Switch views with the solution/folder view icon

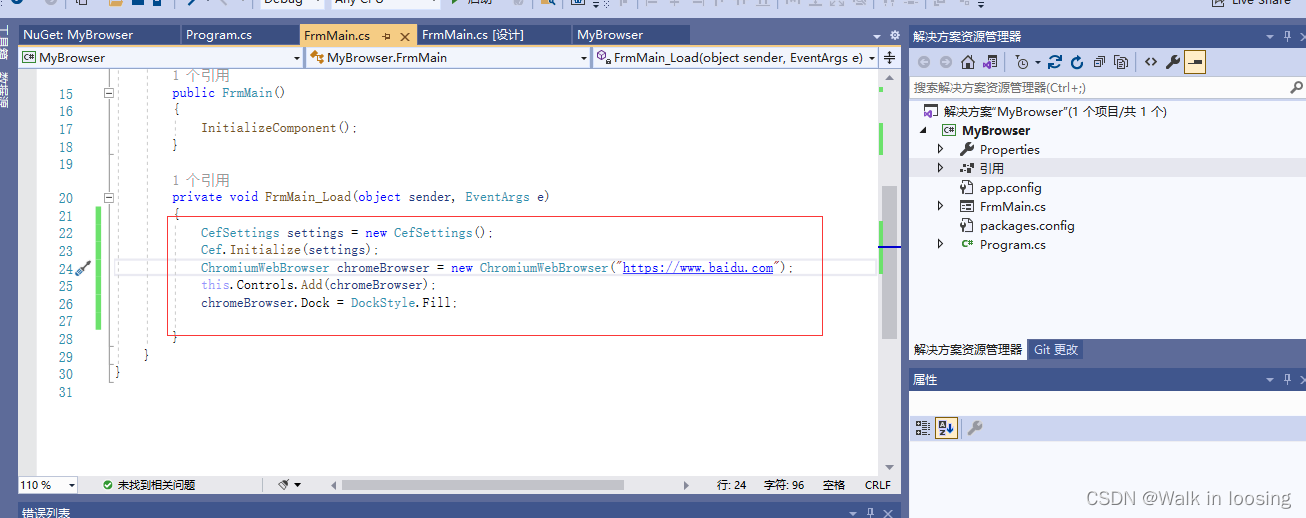click(990, 62)
